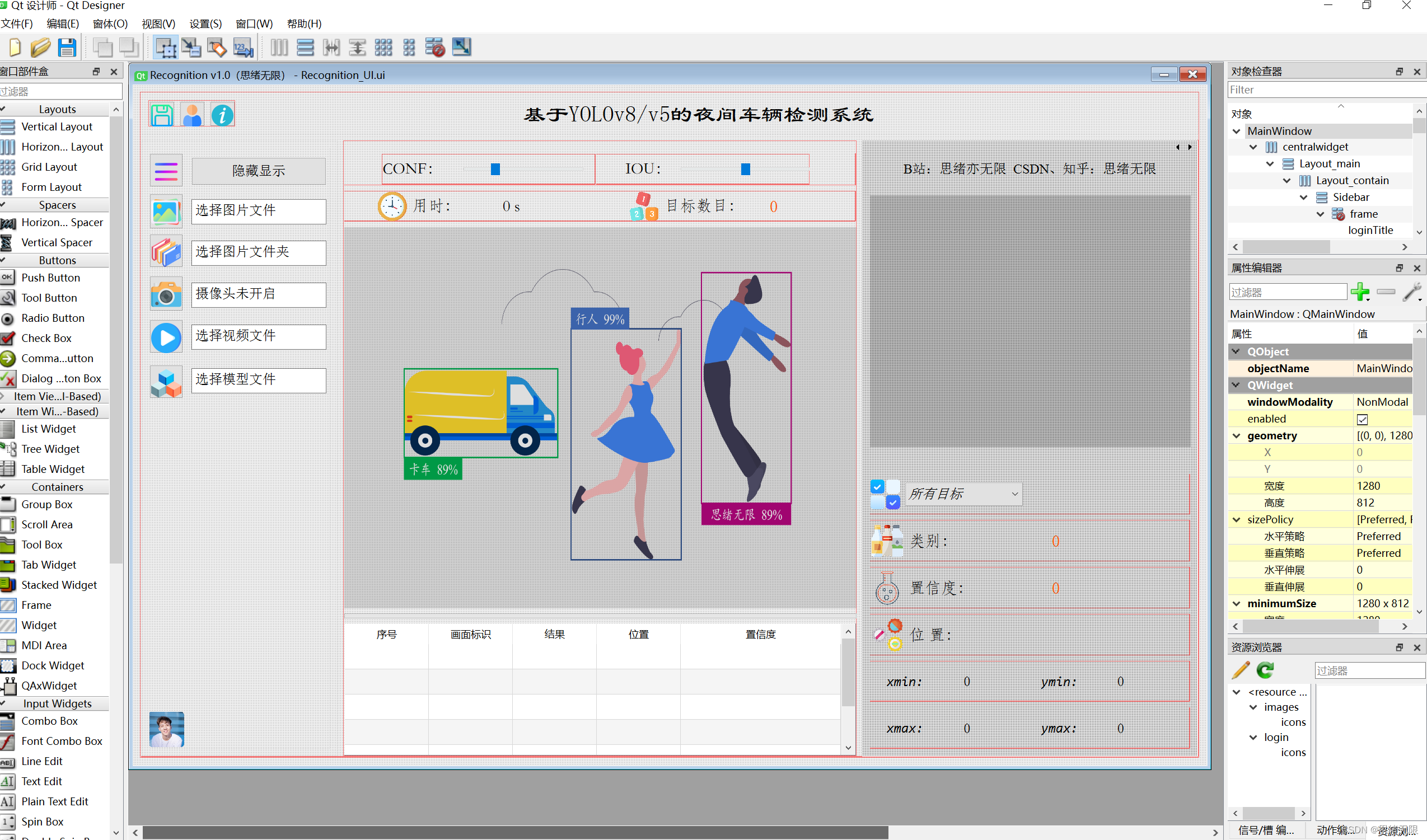Expand the Layout_contain tree item

coord(1287,180)
